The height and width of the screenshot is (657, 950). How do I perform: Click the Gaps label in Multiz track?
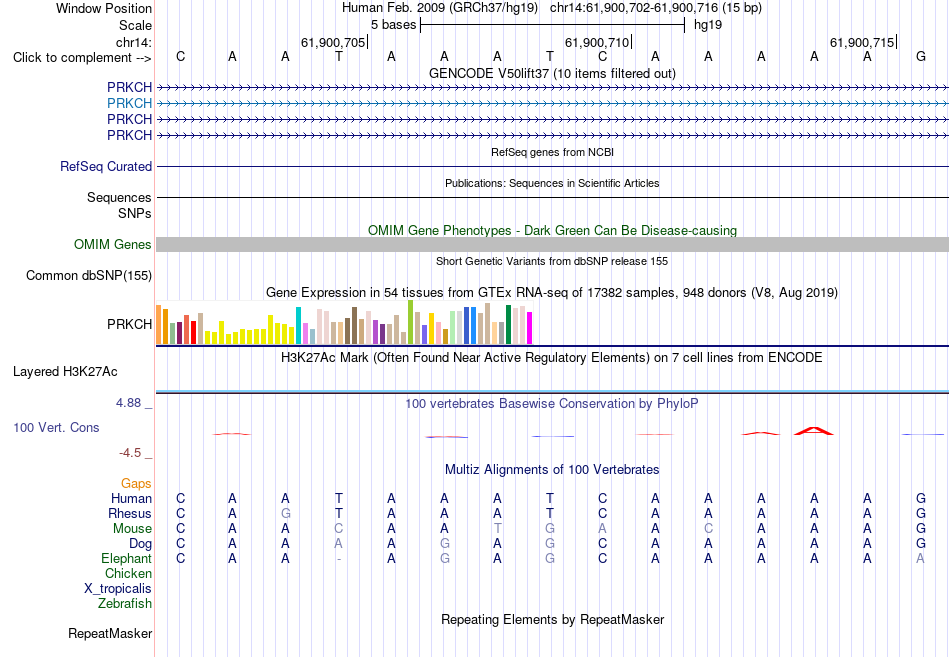tap(136, 483)
